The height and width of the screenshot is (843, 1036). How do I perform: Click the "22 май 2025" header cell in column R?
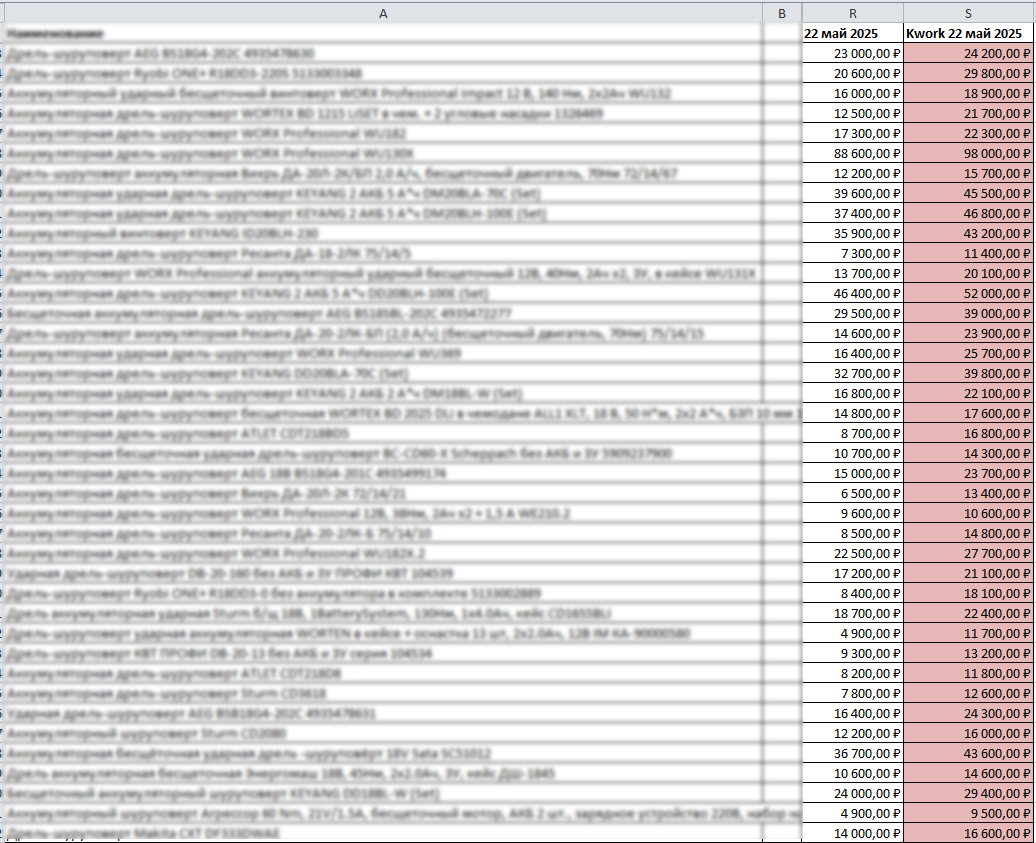point(852,34)
